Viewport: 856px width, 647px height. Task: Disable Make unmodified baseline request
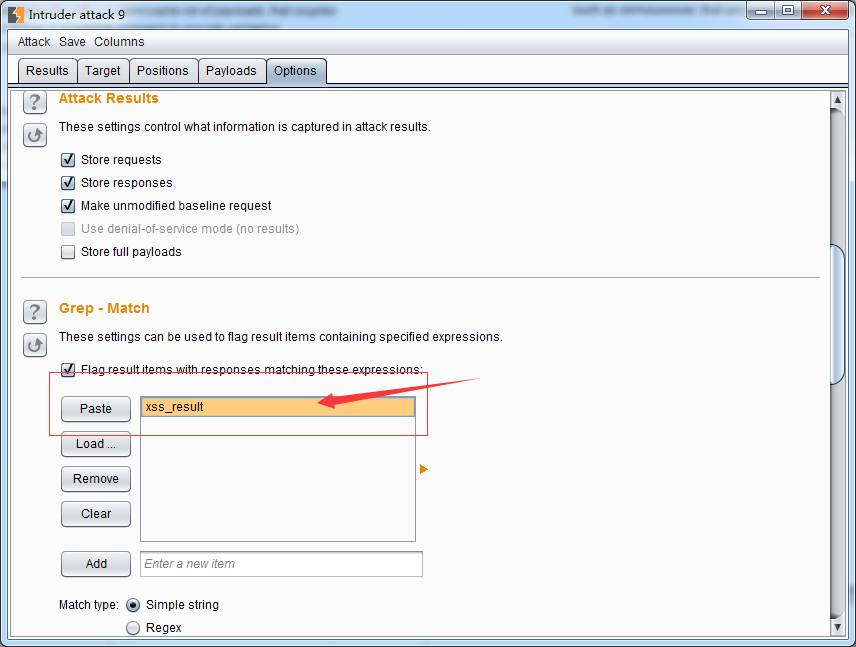click(x=68, y=206)
